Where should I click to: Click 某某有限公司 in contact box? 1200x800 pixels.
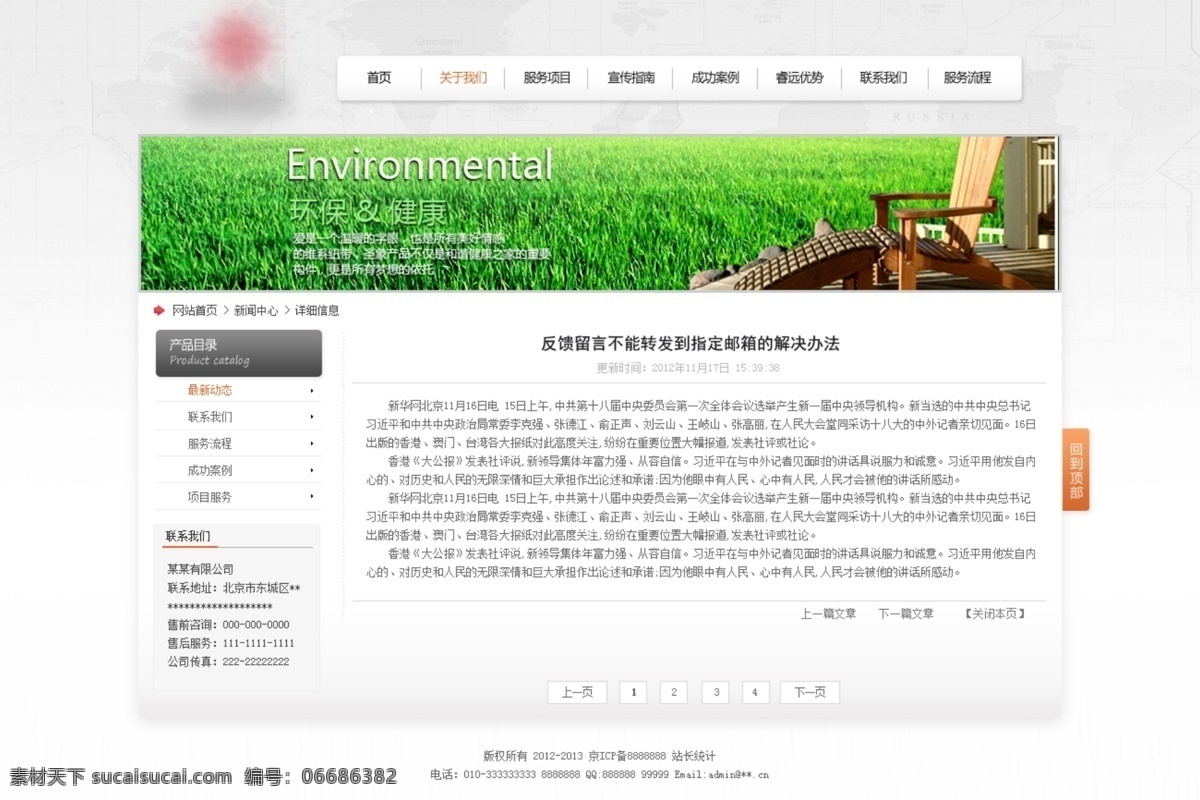(200, 569)
